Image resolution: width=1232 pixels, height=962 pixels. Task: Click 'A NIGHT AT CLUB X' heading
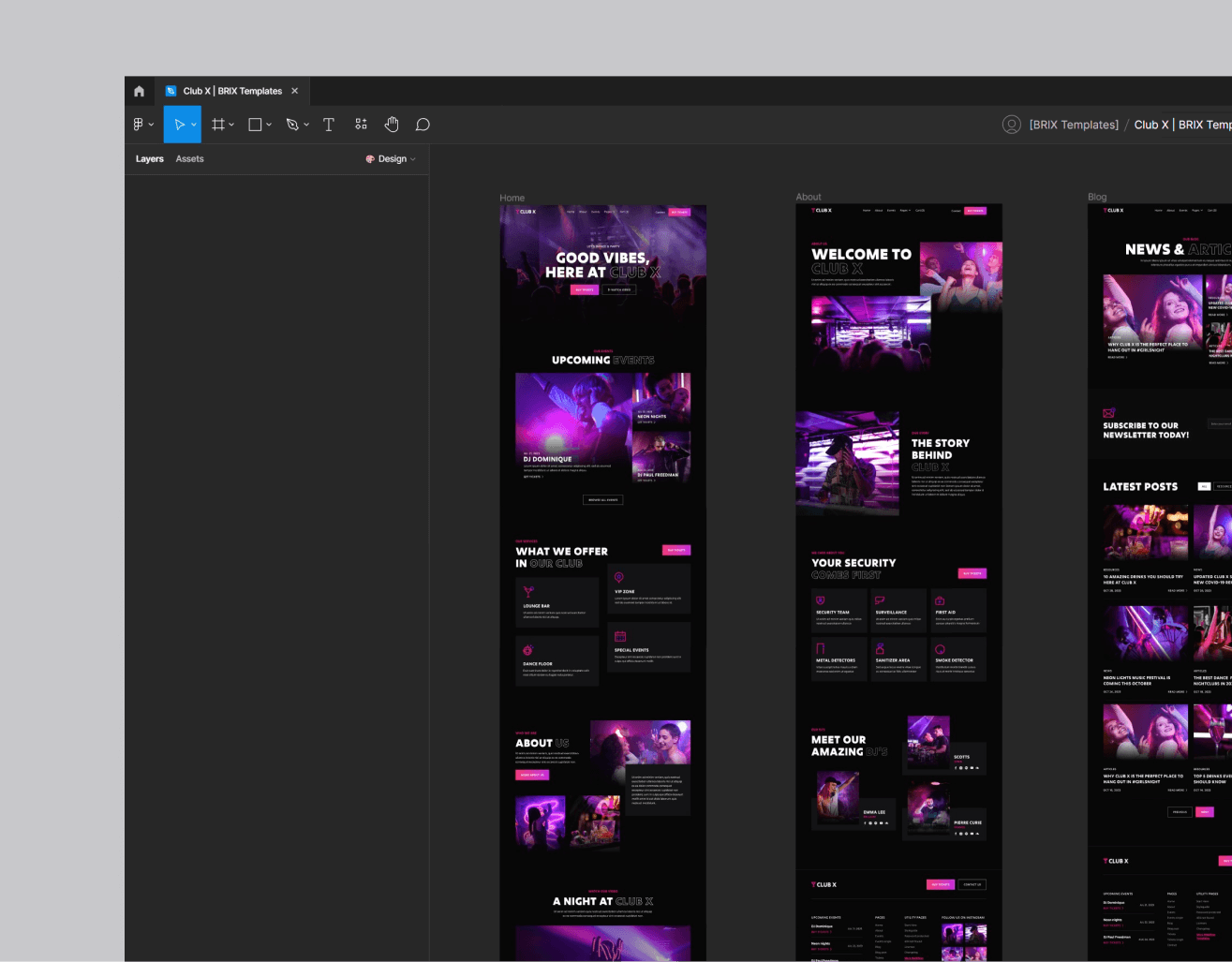click(x=602, y=901)
